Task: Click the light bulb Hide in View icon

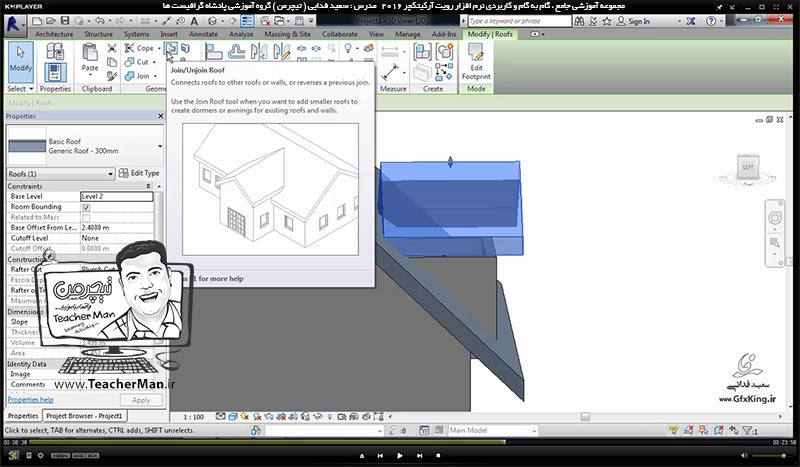Action: [348, 48]
